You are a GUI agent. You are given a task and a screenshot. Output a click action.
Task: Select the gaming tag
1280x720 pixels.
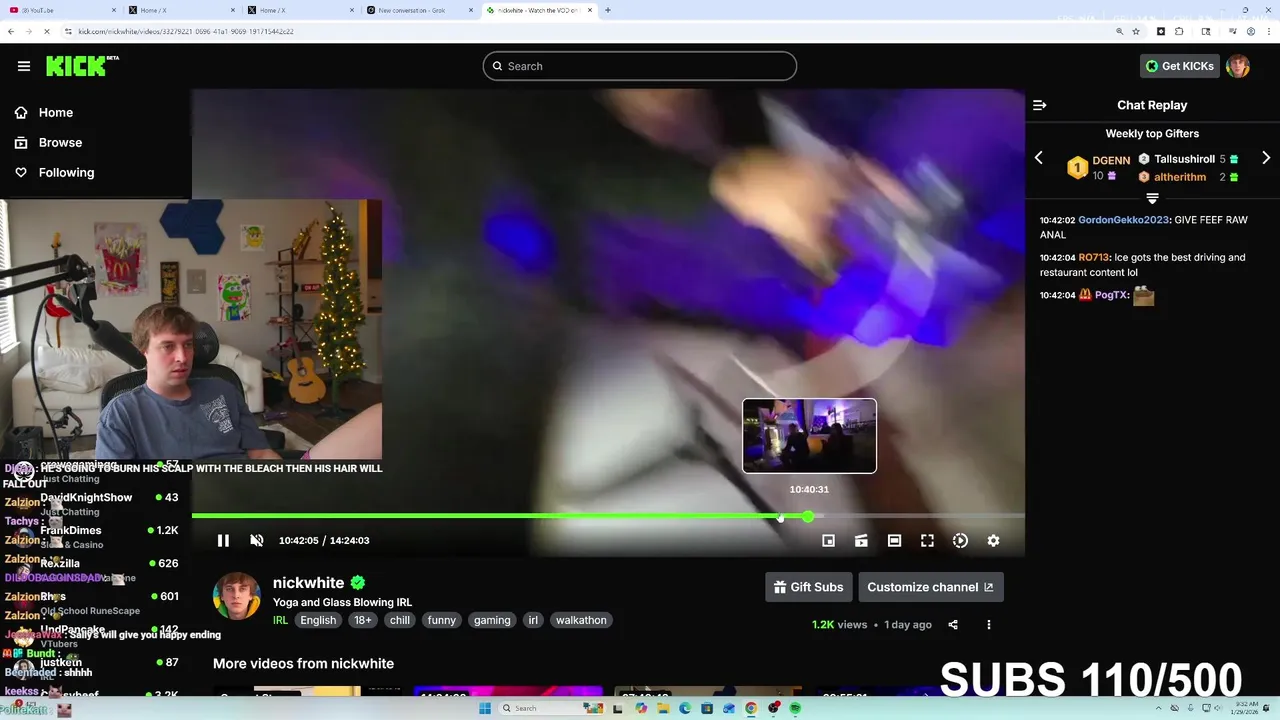point(492,620)
